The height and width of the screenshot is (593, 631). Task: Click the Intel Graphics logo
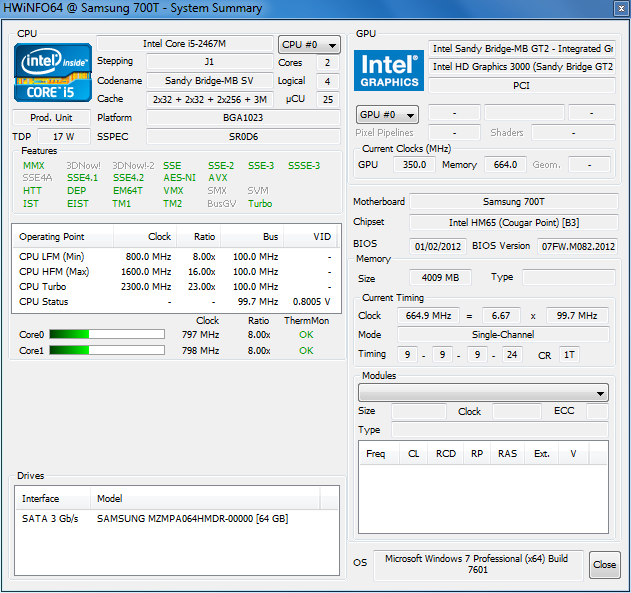point(389,70)
